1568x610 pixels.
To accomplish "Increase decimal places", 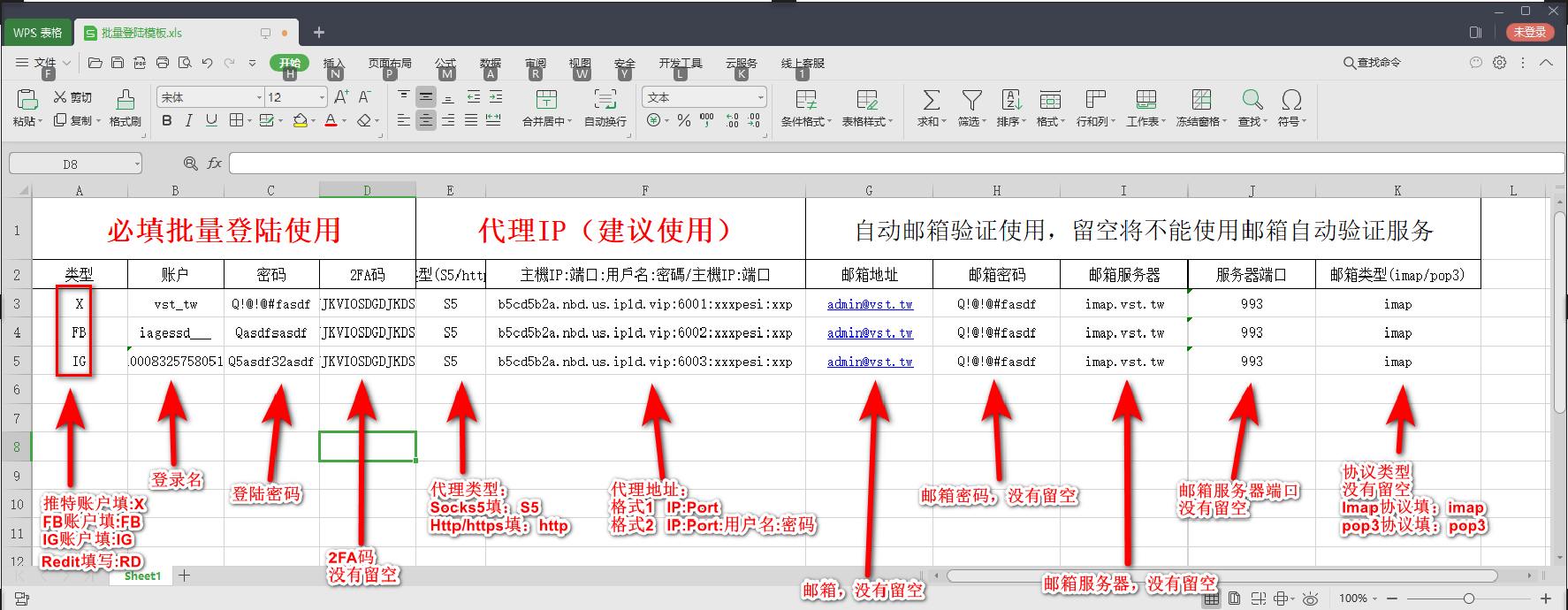I will [732, 121].
